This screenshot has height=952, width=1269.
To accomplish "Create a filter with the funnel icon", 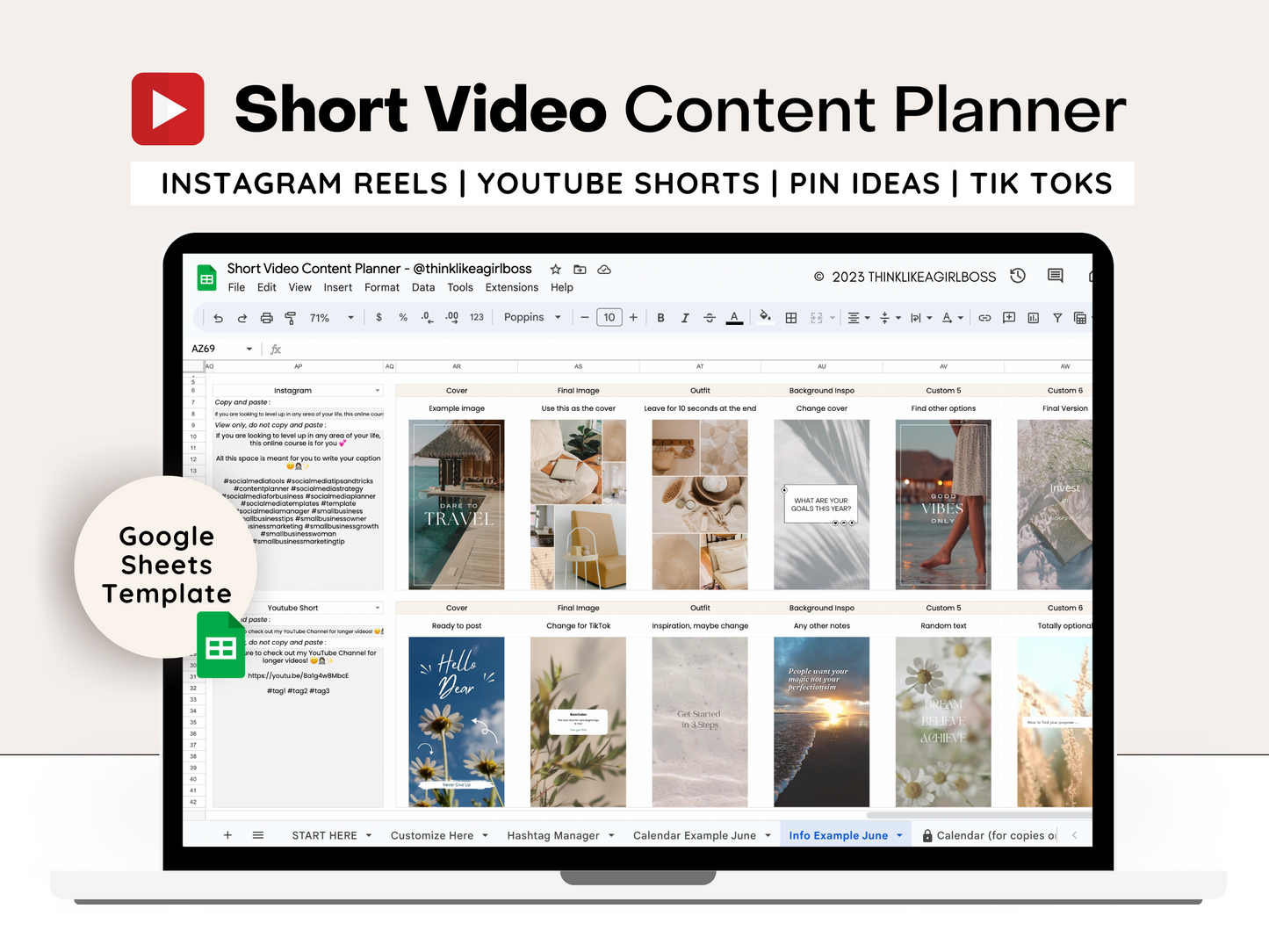I will [x=1056, y=317].
